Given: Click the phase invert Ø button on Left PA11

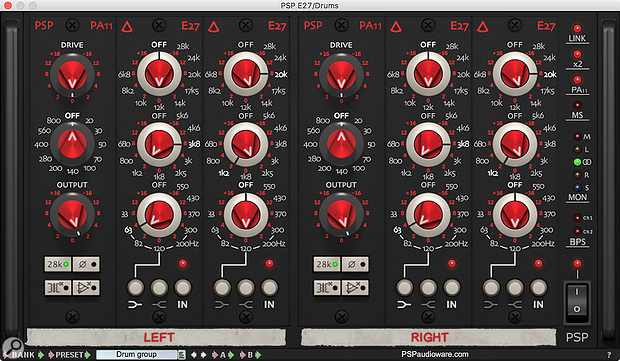Looking at the screenshot, I should [x=86, y=264].
